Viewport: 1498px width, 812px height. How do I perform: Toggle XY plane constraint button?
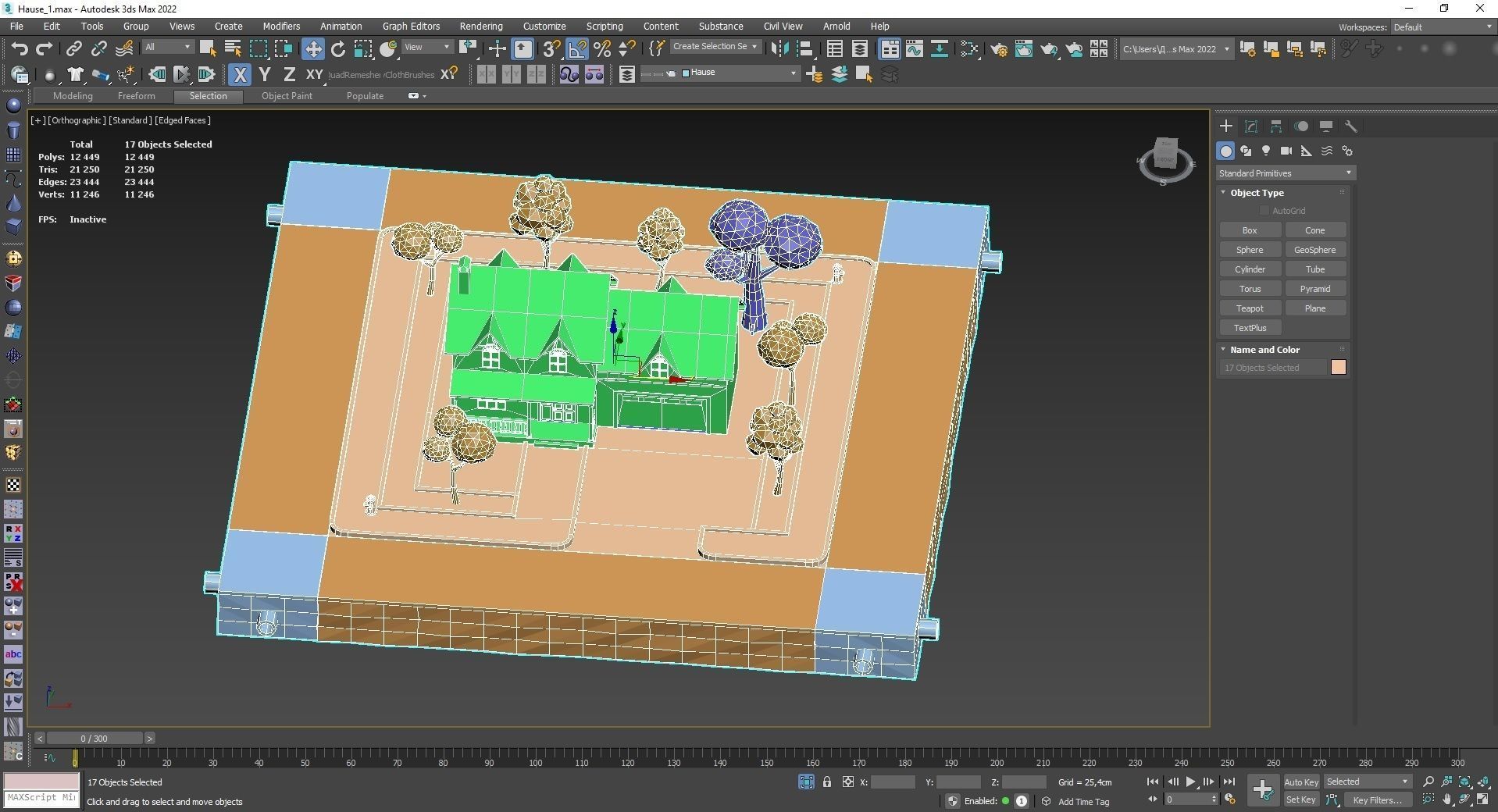(314, 75)
